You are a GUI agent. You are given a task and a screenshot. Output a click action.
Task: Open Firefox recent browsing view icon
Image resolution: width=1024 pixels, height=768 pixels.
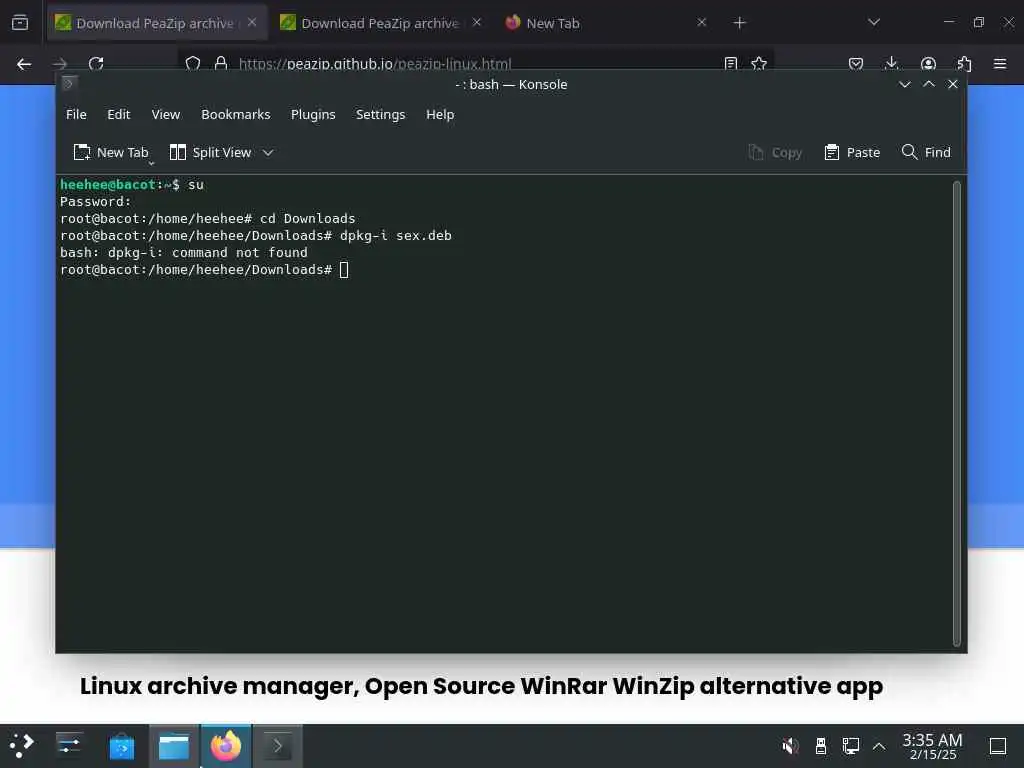pos(20,23)
